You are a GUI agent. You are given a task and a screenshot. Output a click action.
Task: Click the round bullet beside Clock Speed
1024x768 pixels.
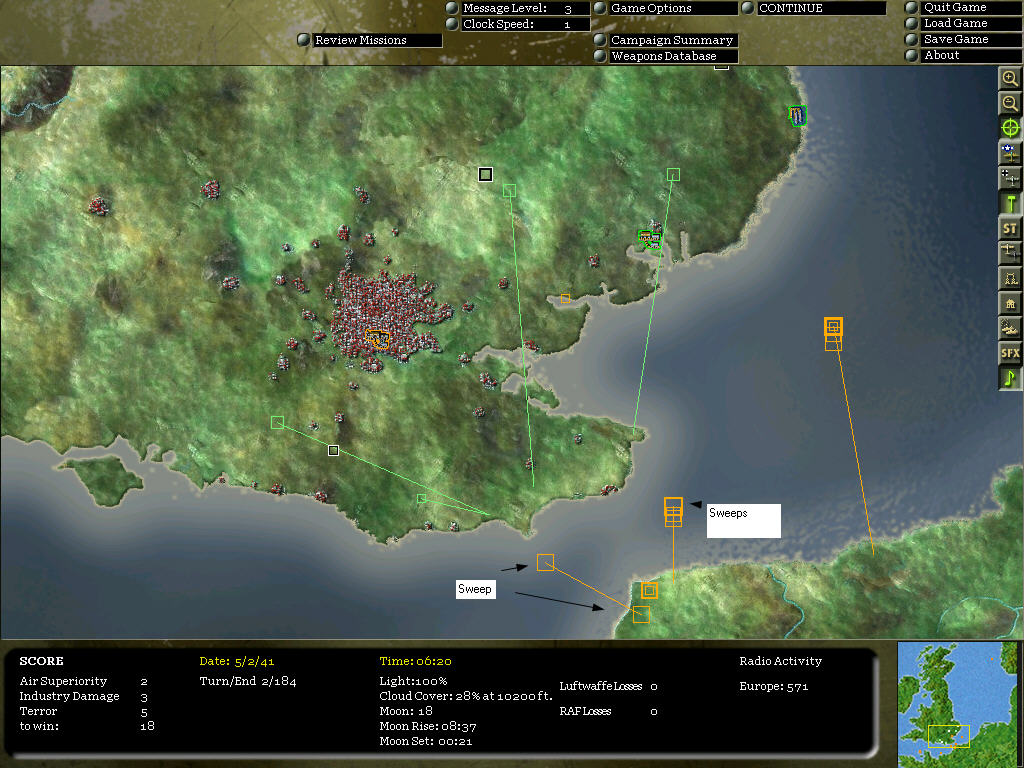452,24
